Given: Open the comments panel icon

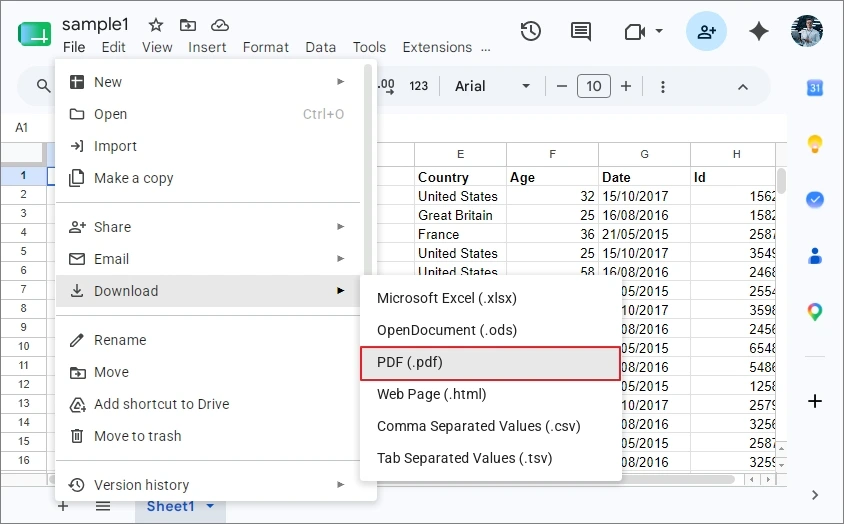Looking at the screenshot, I should coord(581,31).
